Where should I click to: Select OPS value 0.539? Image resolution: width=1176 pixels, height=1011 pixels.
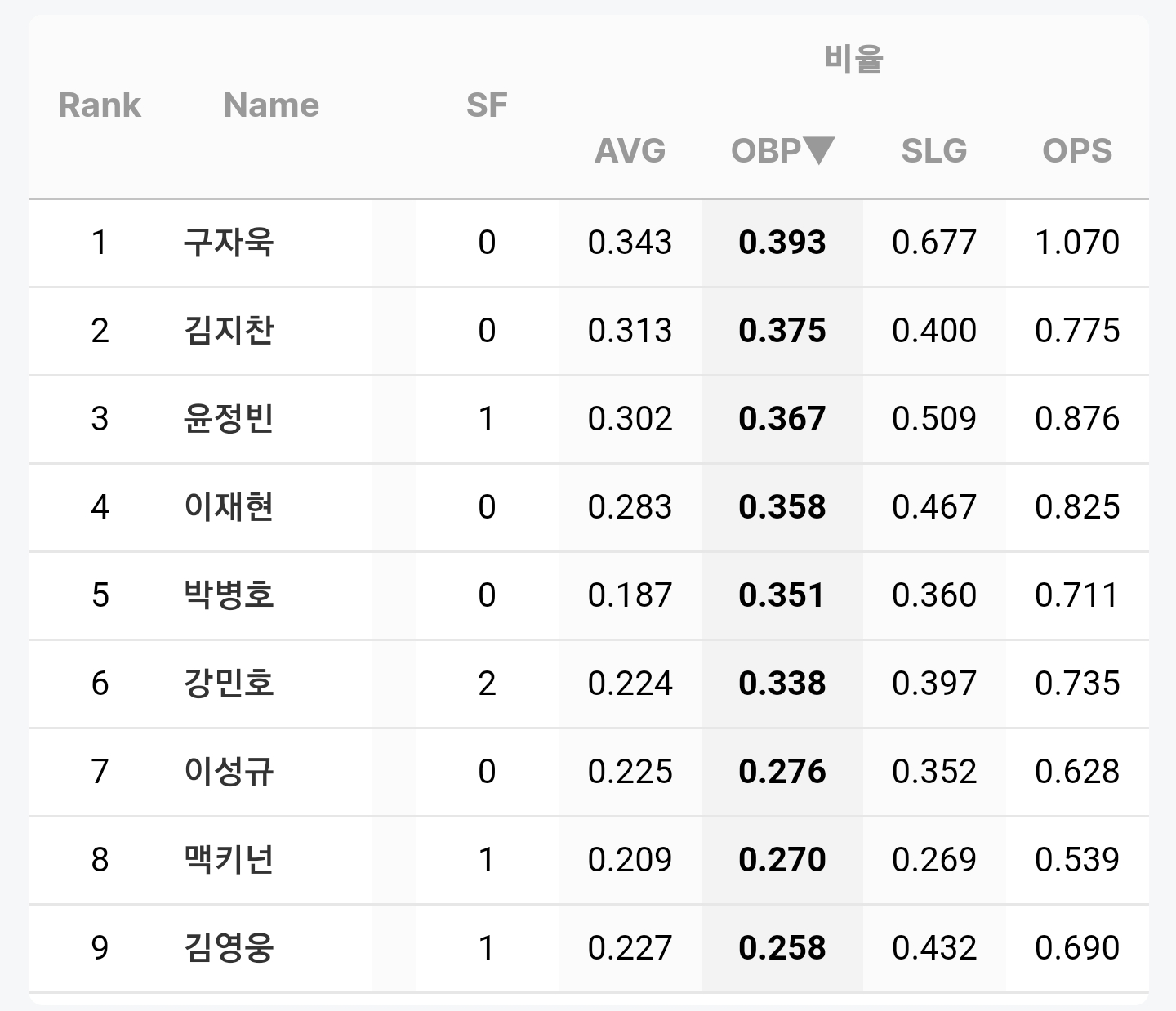1077,860
